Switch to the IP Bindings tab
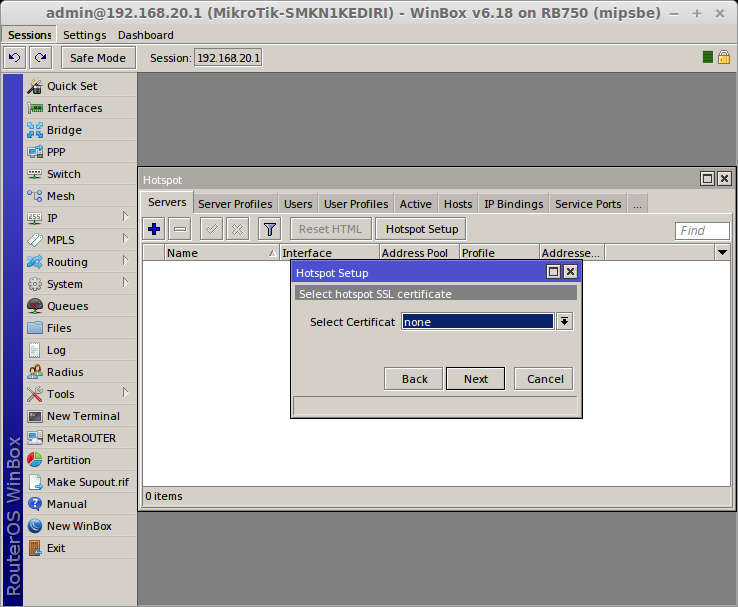This screenshot has height=607, width=738. pyautogui.click(x=513, y=204)
